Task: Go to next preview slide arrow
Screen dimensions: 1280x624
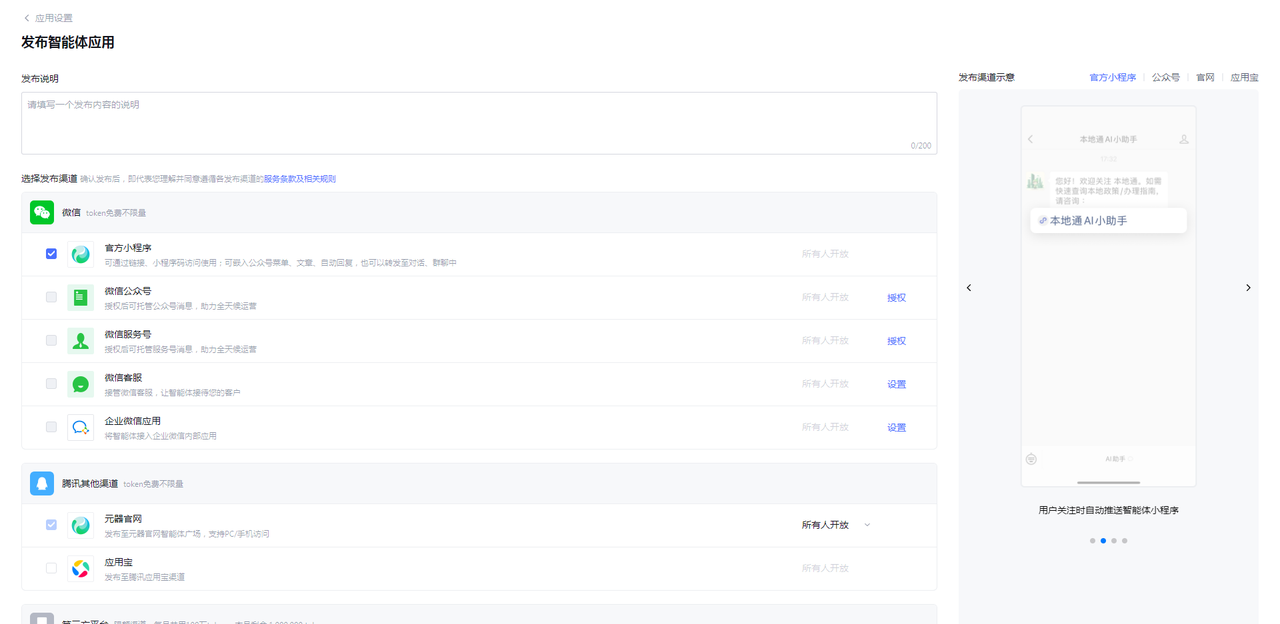Action: [x=1248, y=288]
